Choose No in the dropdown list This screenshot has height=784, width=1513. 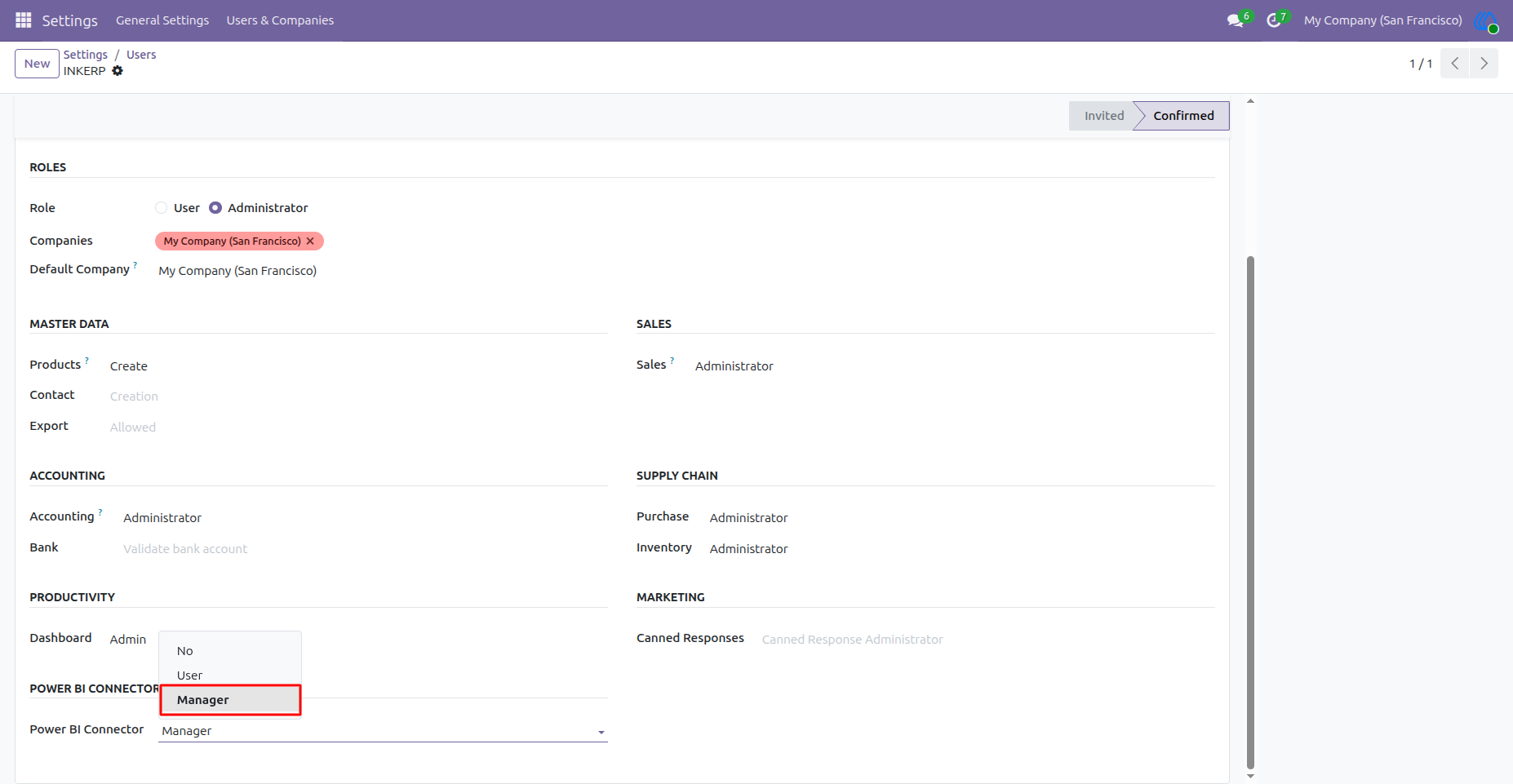tap(230, 651)
